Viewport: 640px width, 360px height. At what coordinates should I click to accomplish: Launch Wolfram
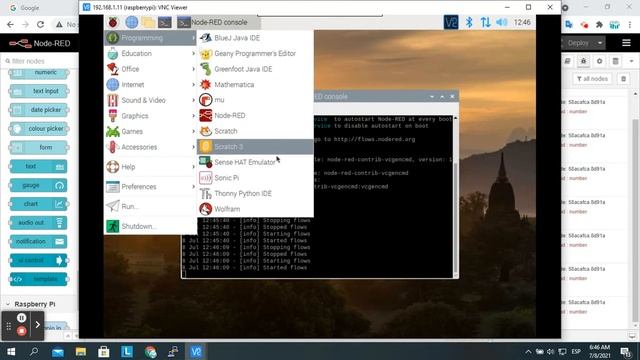coord(255,209)
